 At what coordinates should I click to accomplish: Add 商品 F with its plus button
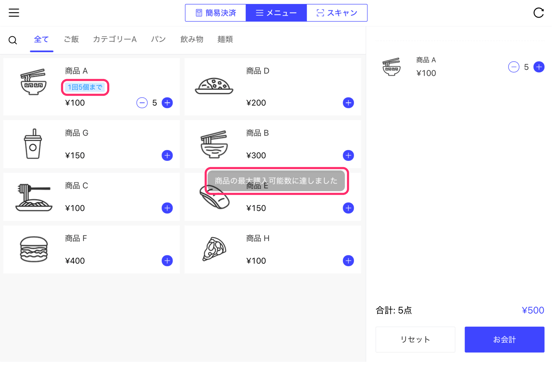click(167, 261)
